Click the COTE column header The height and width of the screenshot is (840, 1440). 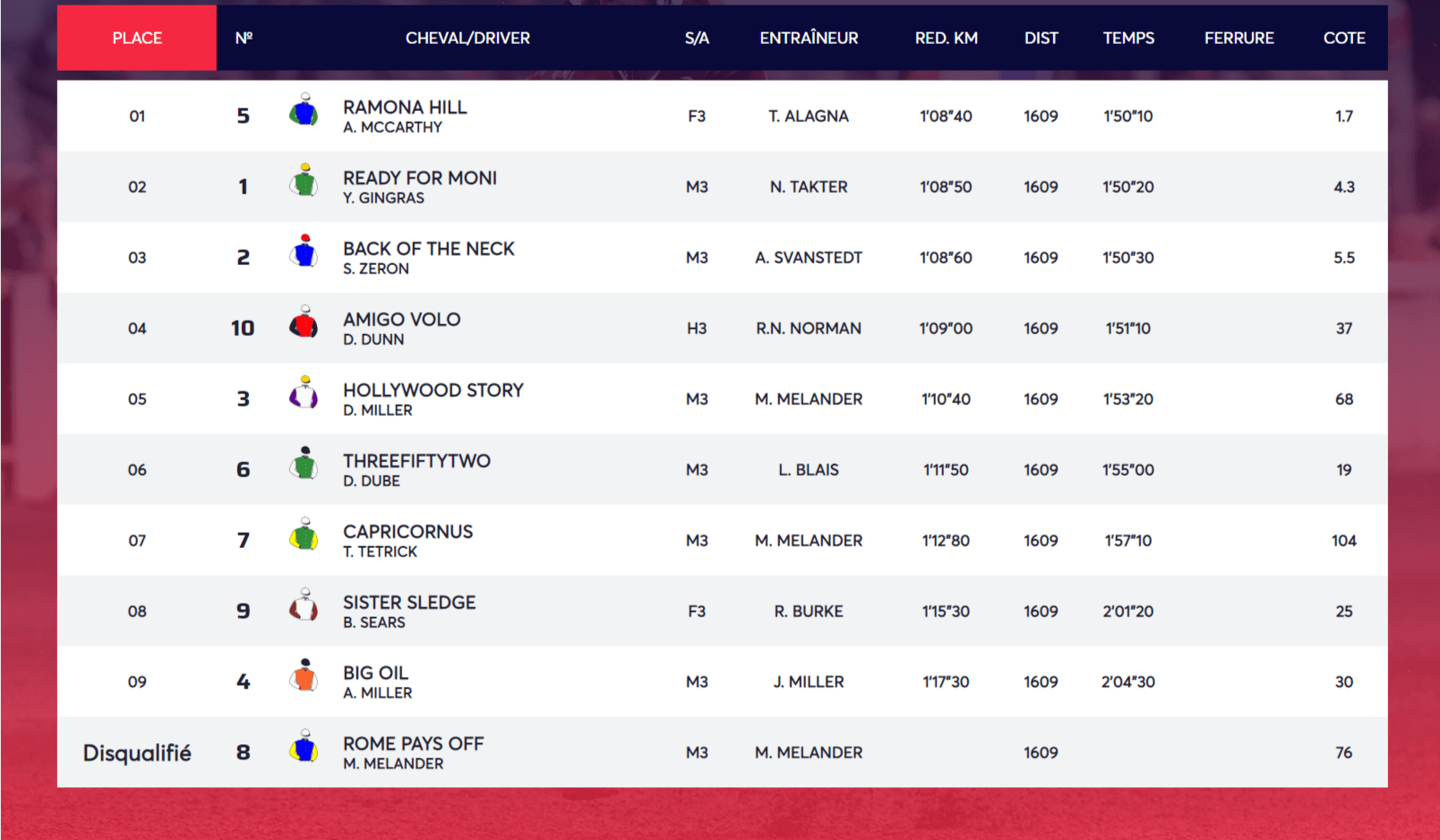1344,38
